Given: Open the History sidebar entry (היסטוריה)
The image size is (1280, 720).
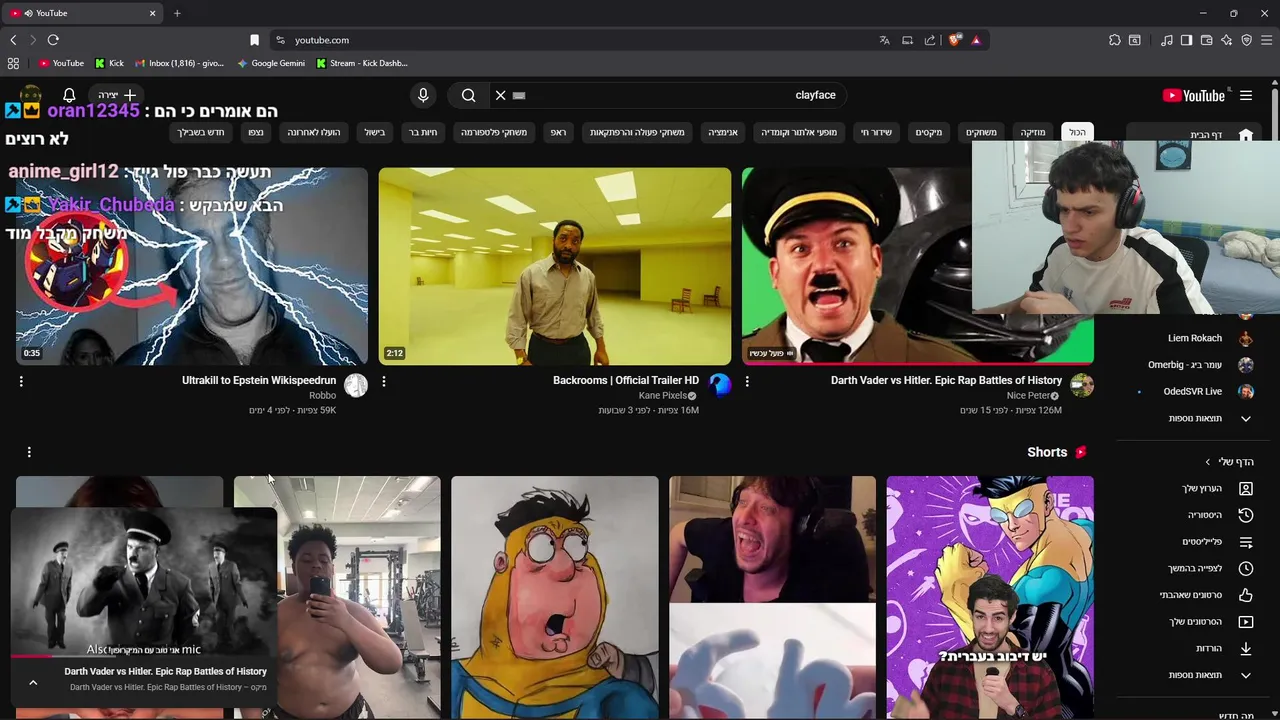Looking at the screenshot, I should (x=1217, y=515).
